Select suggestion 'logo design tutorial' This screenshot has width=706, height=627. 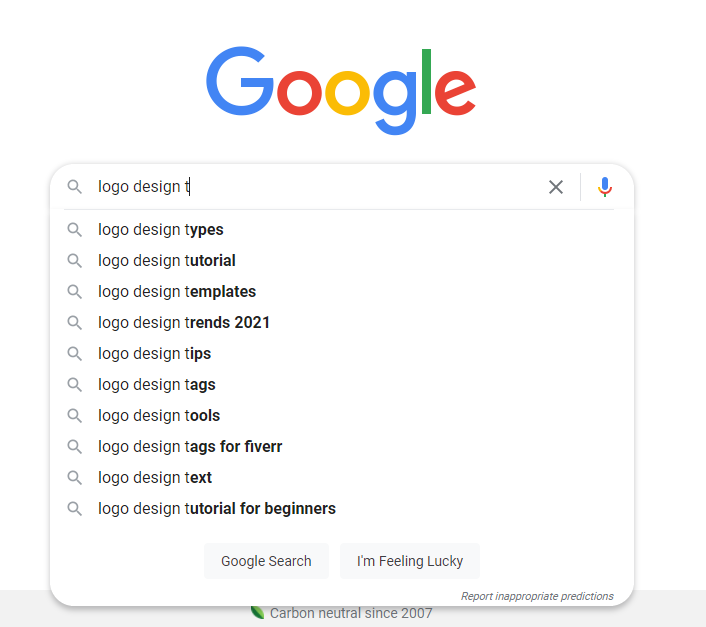[167, 261]
